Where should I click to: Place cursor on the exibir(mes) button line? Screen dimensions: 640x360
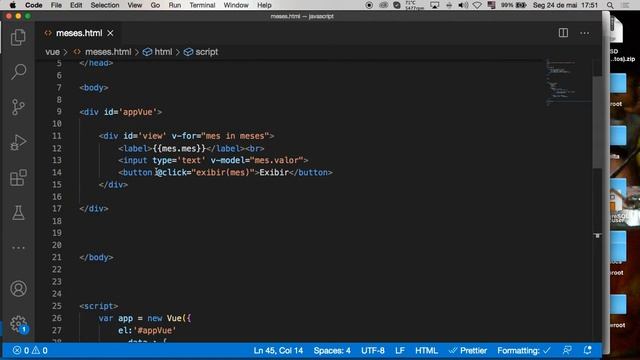pos(225,172)
